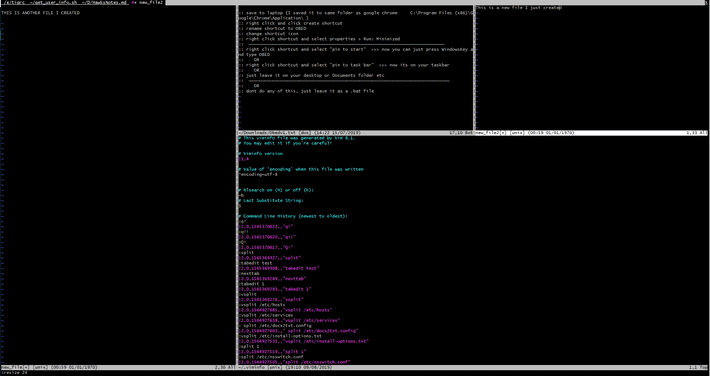
Task: Click the 'change shortcut icon' line
Action: (269, 34)
